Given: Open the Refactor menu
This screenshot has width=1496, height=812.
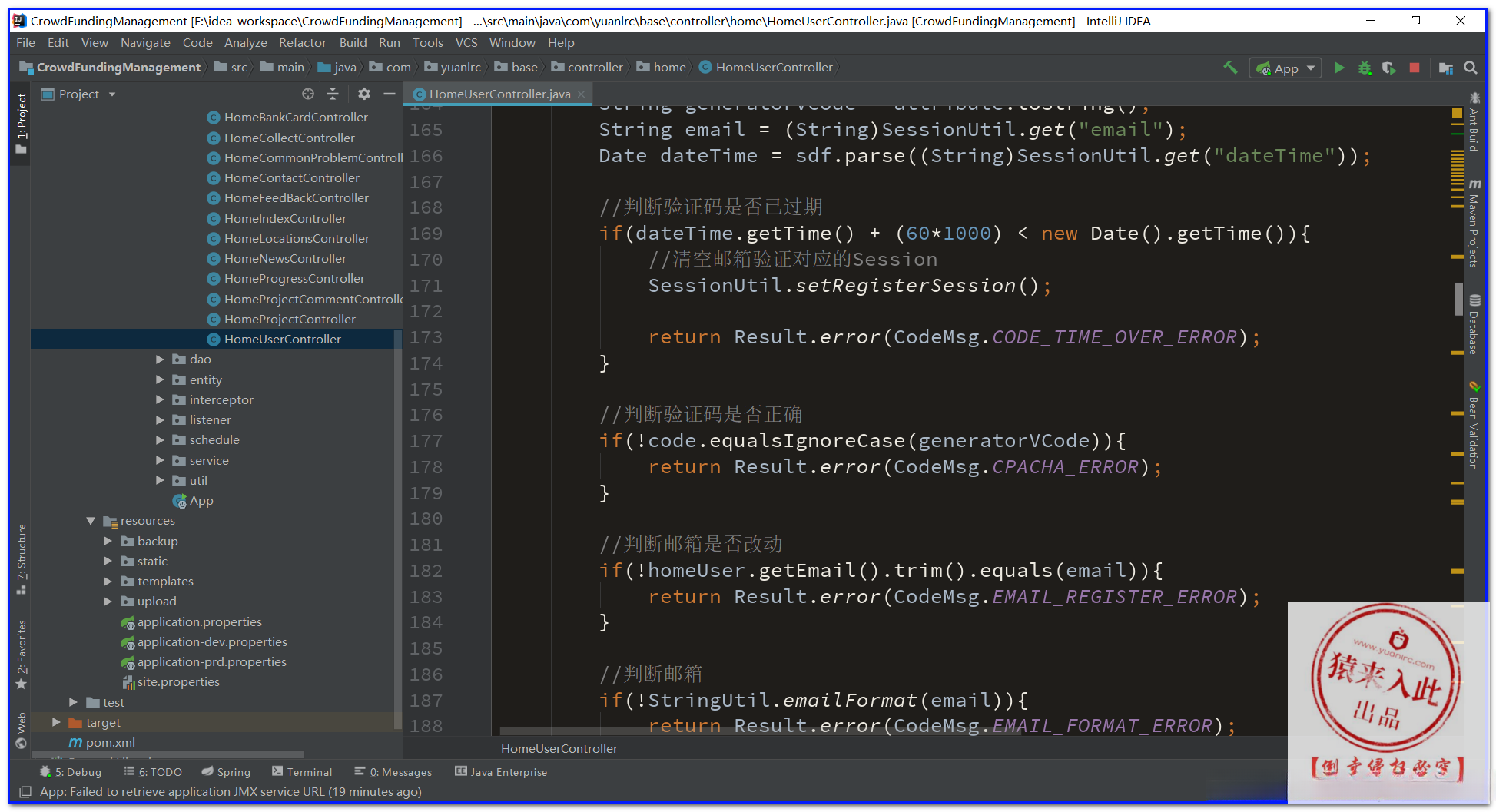Looking at the screenshot, I should (x=302, y=43).
